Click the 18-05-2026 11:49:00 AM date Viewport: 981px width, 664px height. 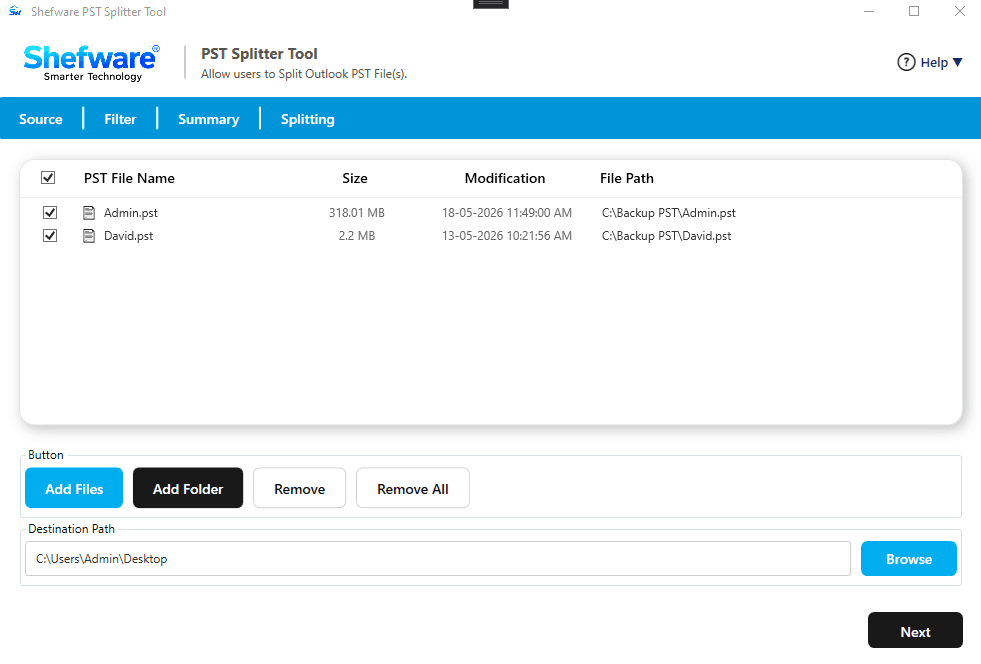tap(507, 213)
